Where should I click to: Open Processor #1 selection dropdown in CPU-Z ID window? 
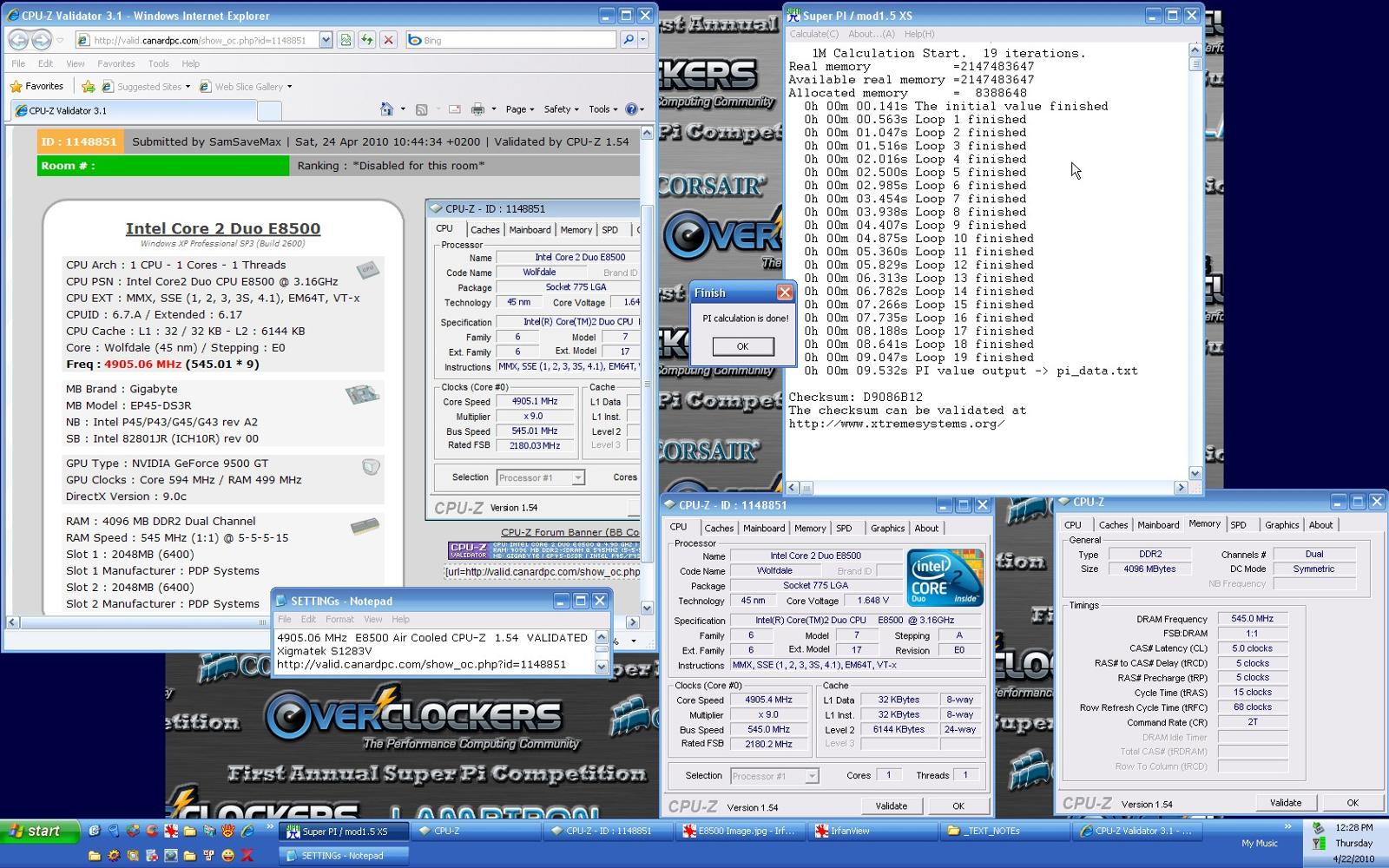[774, 776]
